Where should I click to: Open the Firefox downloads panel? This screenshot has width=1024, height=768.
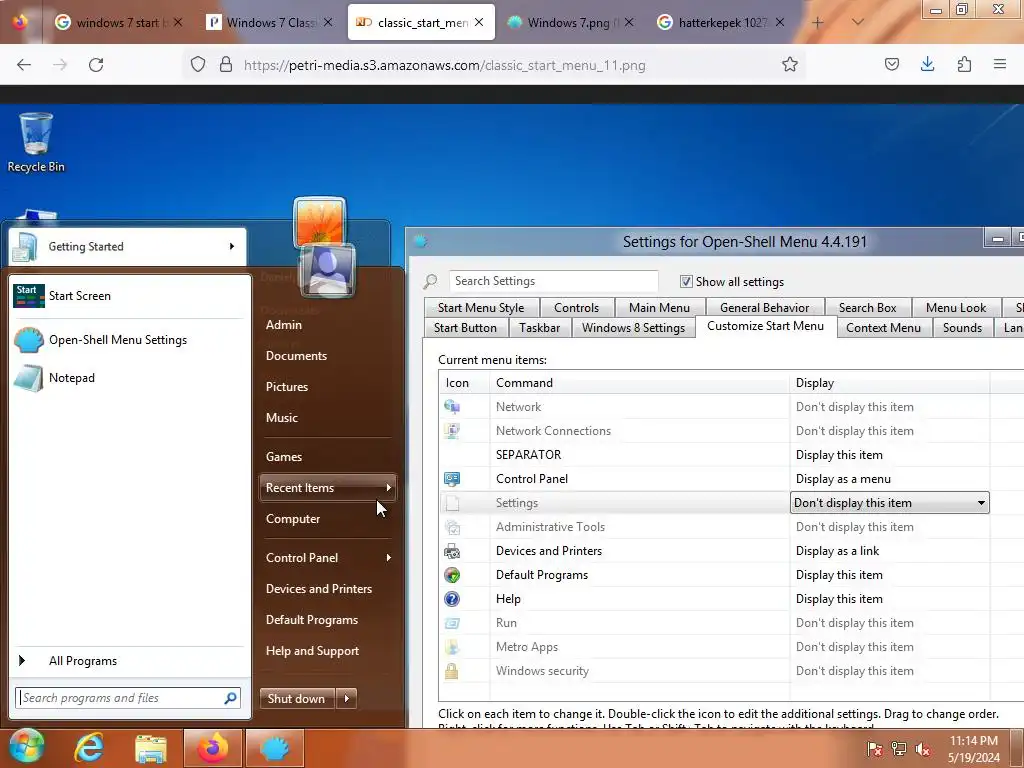coord(927,64)
